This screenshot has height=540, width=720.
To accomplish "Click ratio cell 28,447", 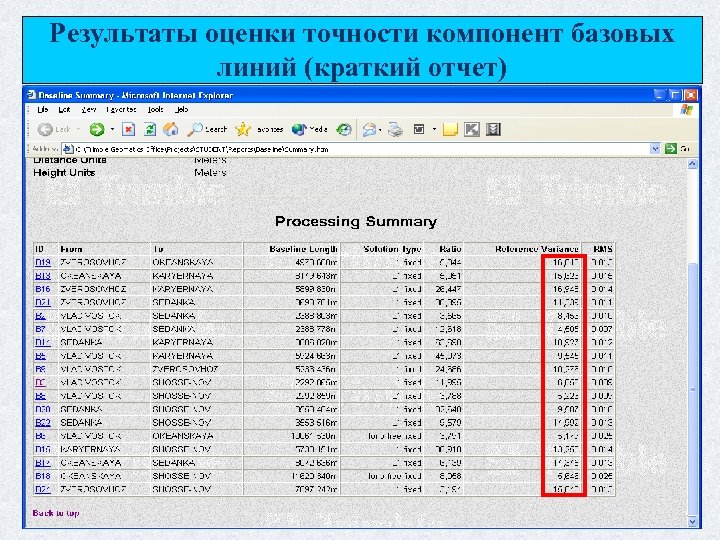I will pyautogui.click(x=450, y=289).
